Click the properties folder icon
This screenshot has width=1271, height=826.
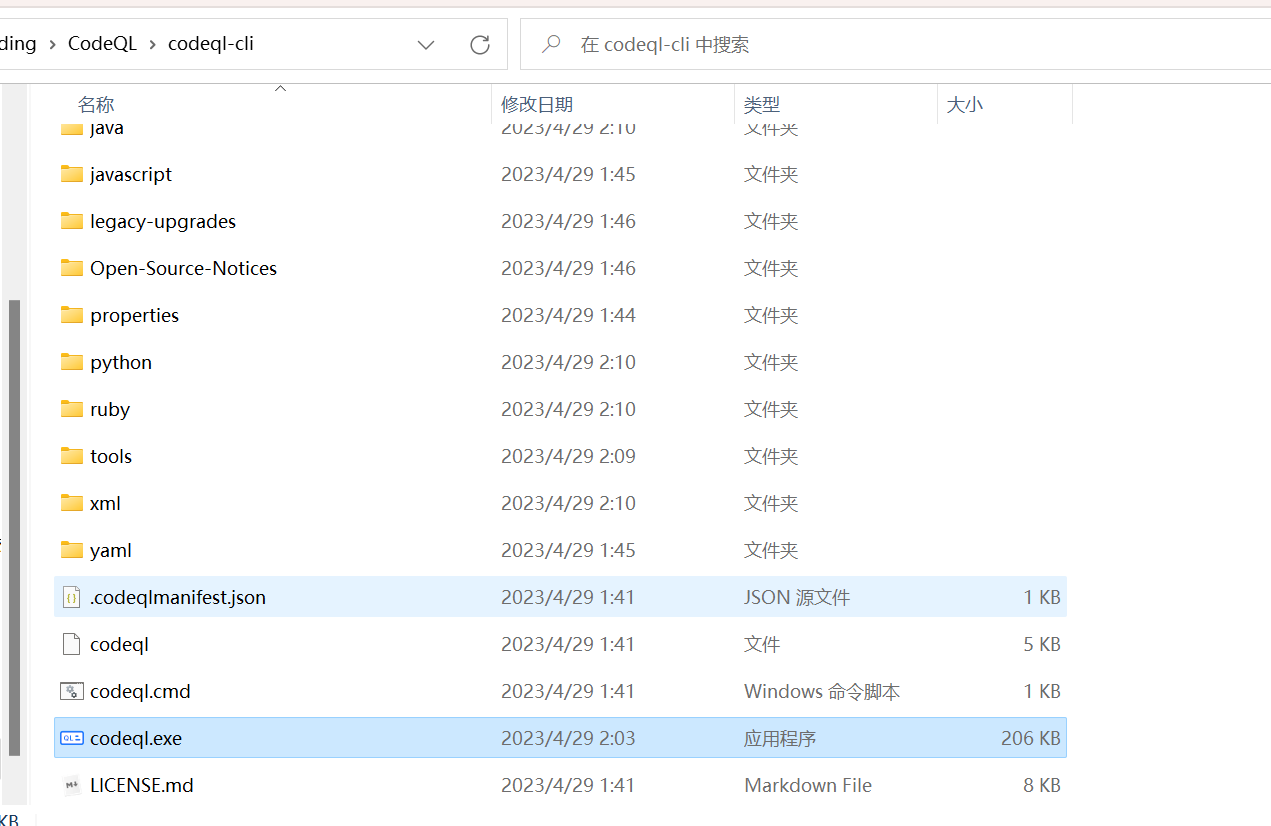pos(71,315)
